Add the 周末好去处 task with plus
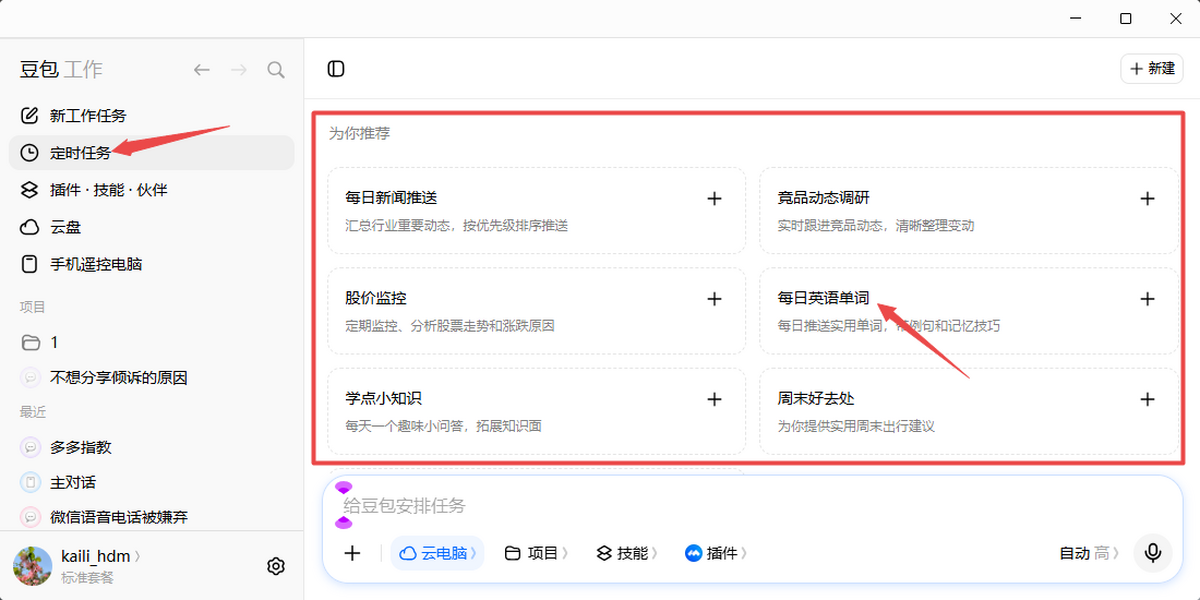Screen dimensions: 1200x600 [1147, 399]
